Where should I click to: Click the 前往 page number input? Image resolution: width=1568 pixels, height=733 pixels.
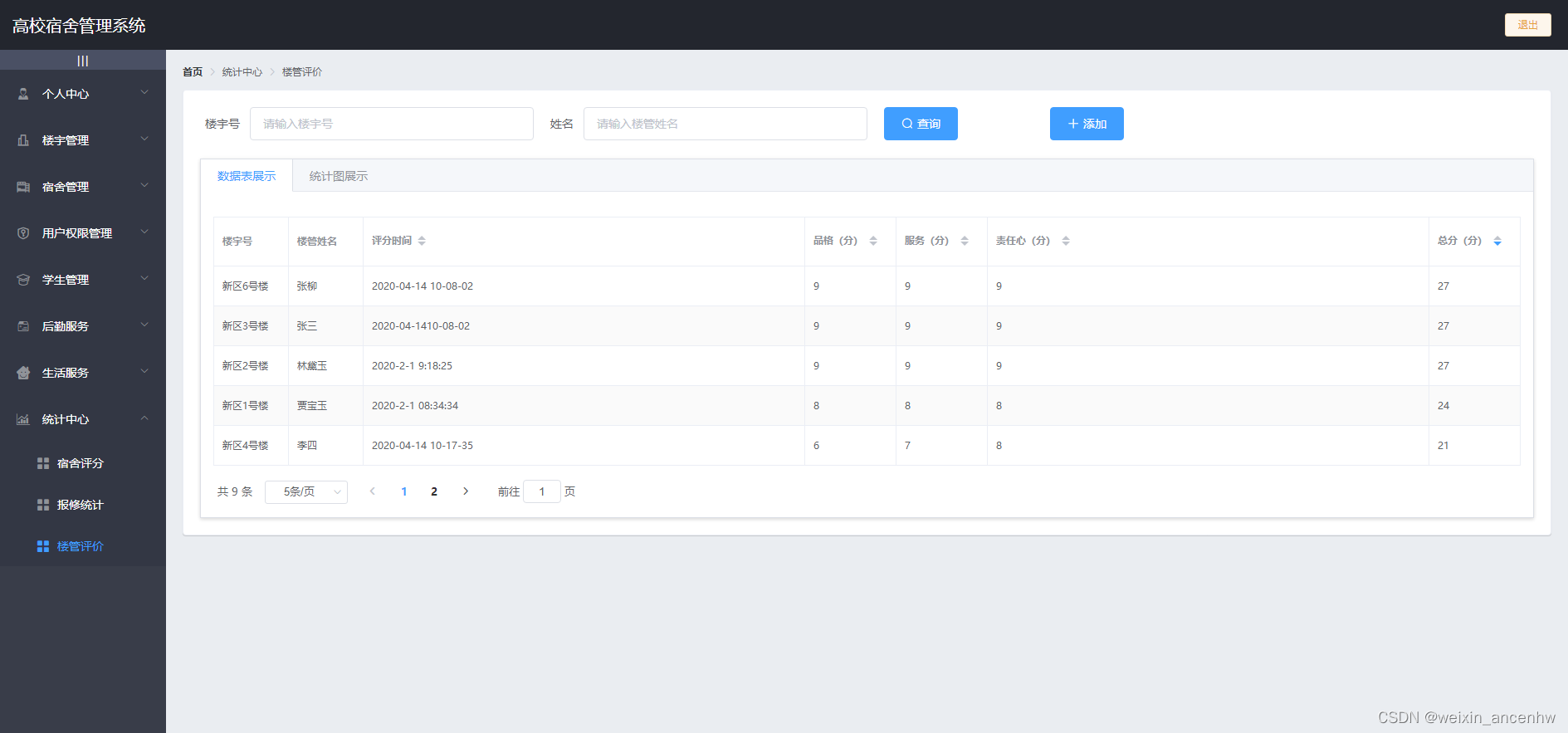point(542,491)
